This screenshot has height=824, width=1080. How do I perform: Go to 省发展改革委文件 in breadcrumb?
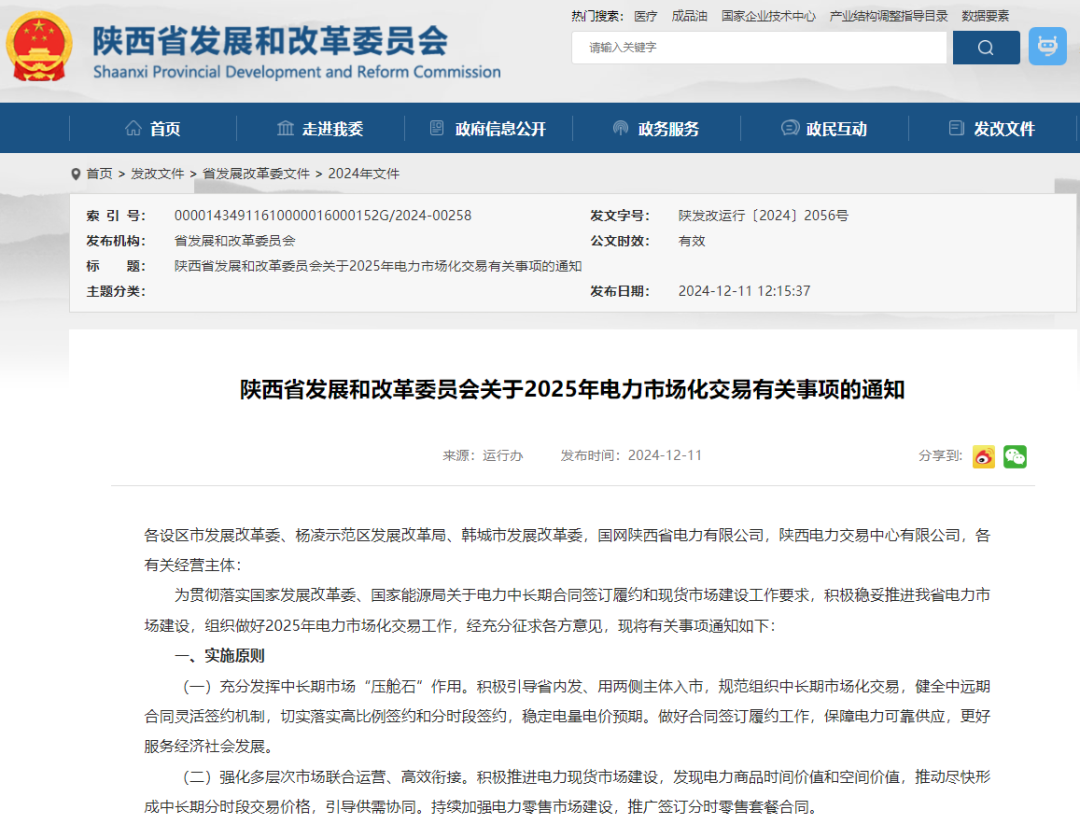click(256, 174)
